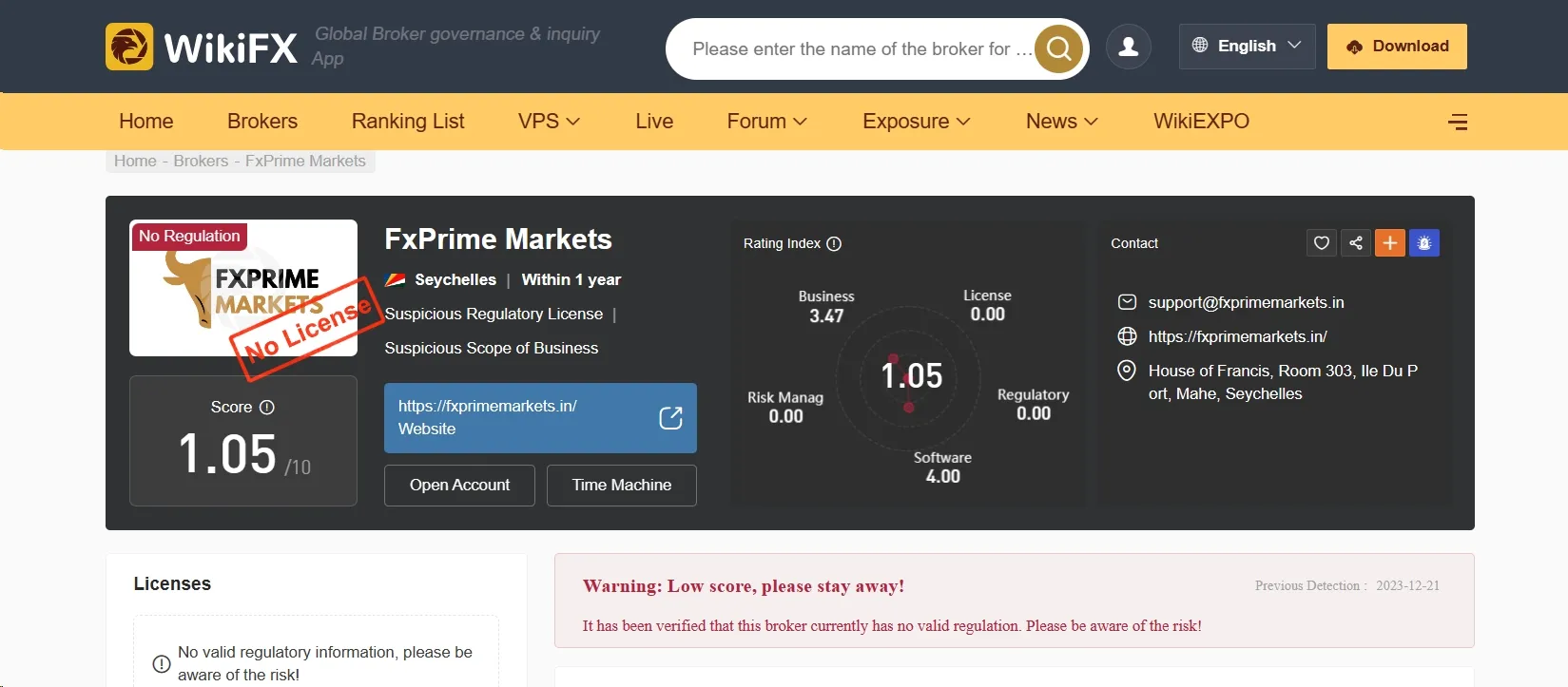Screen dimensions: 1568x687
Task: Click the email envelope icon
Action: click(1127, 302)
